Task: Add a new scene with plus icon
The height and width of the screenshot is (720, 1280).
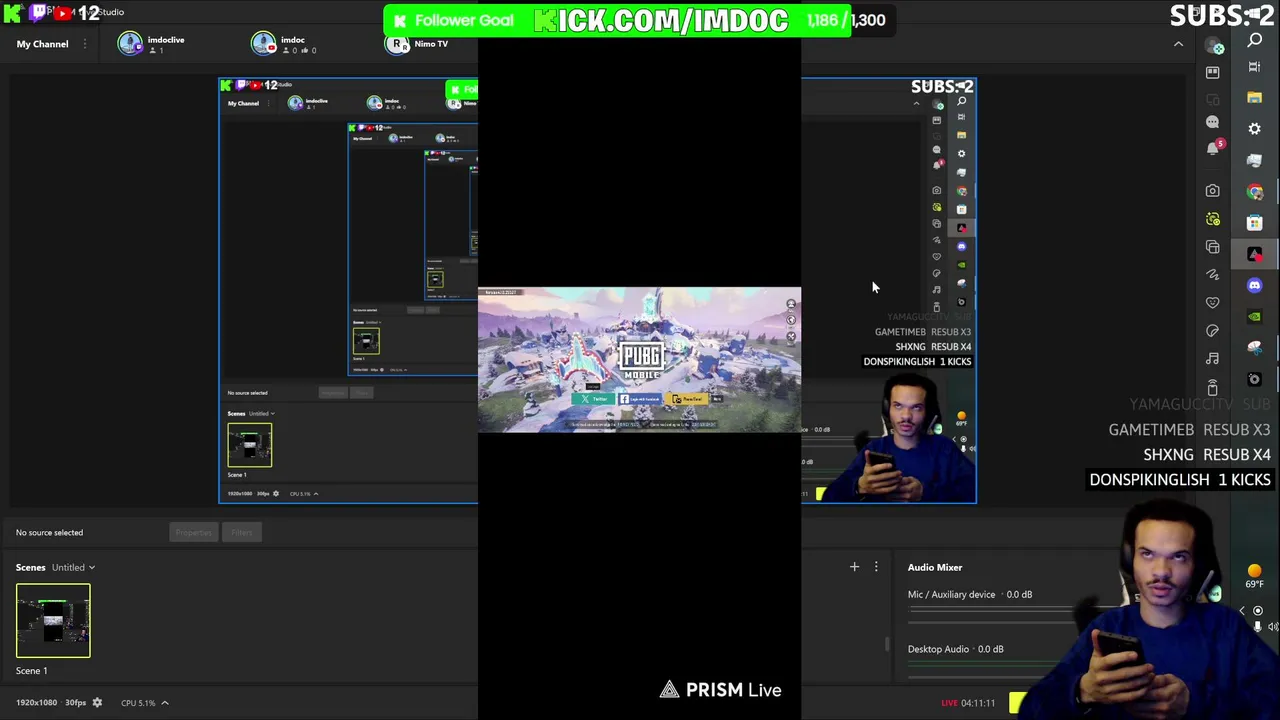Action: point(854,567)
